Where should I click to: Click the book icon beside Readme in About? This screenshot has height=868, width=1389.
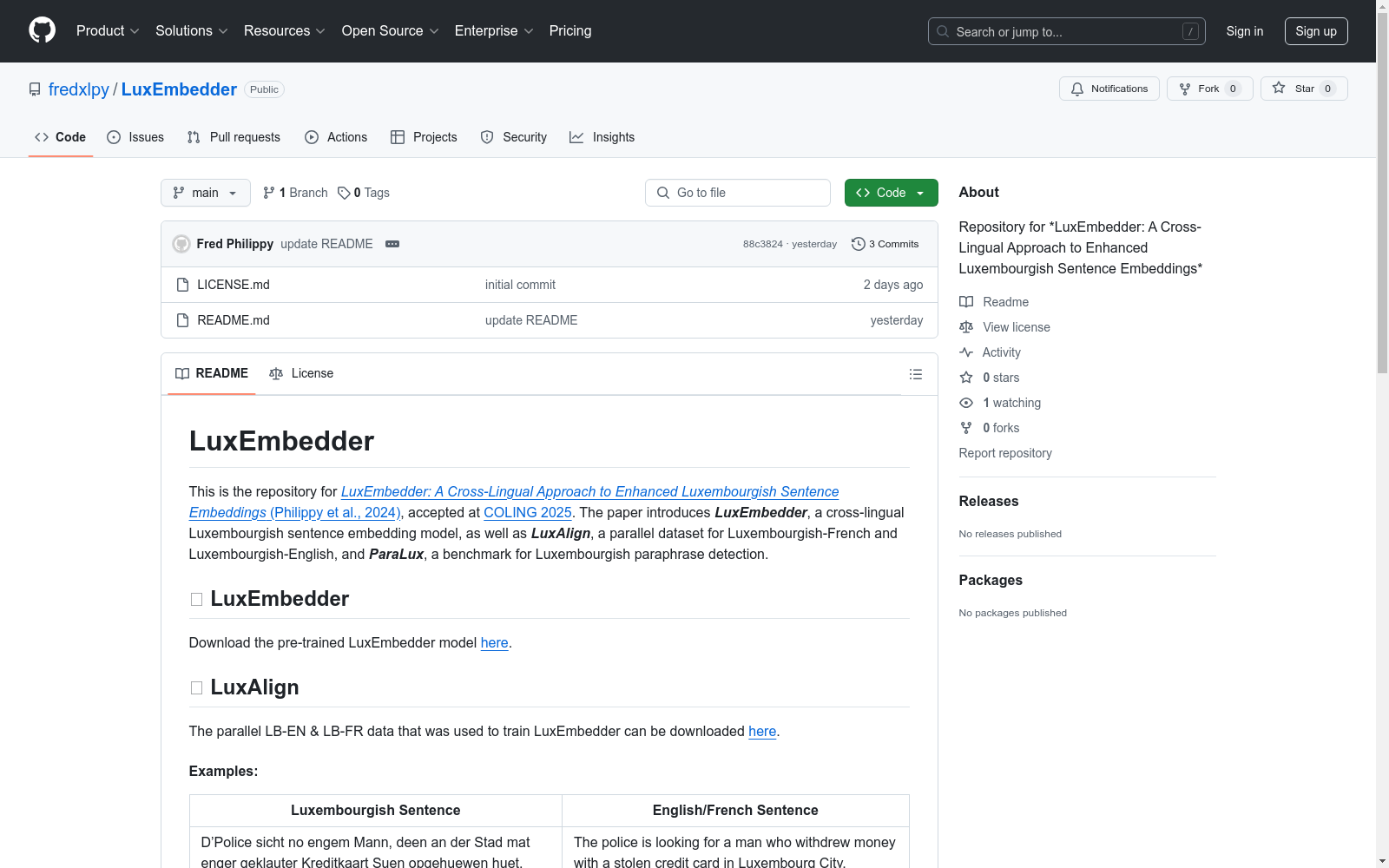966,302
